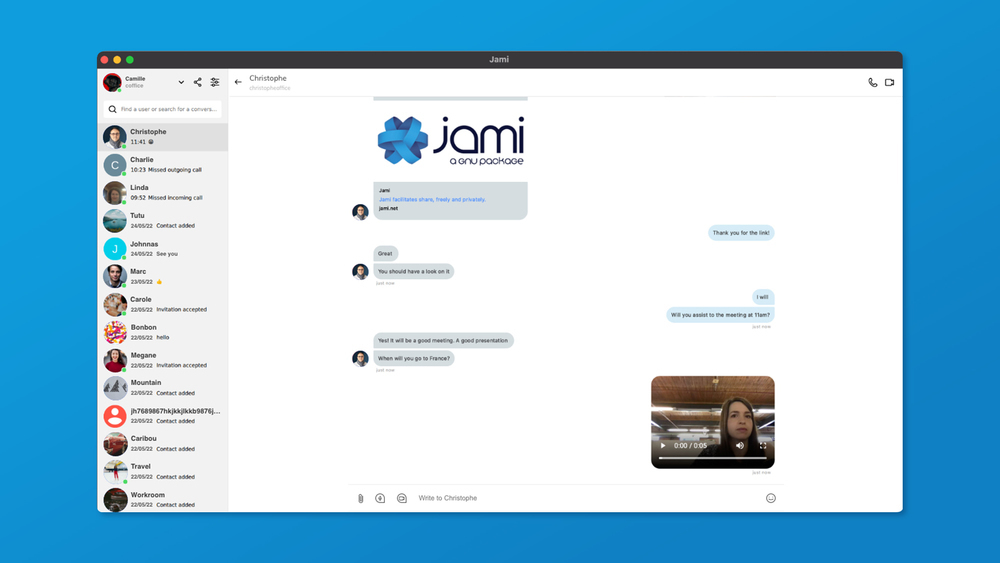1000x563 pixels.
Task: Select the Caribou contact
Action: point(163,444)
